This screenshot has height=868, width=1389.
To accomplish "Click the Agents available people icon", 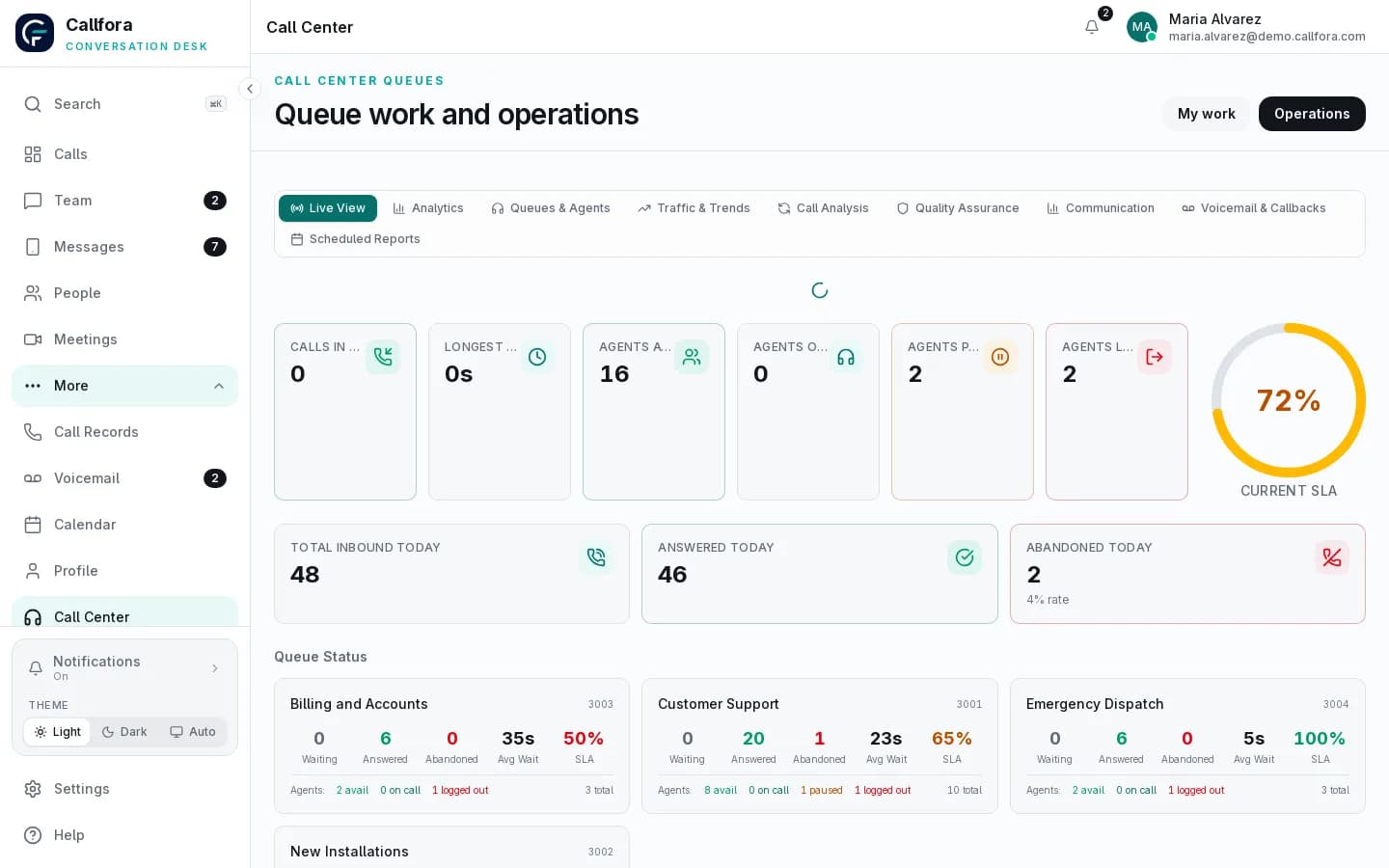I will [692, 357].
